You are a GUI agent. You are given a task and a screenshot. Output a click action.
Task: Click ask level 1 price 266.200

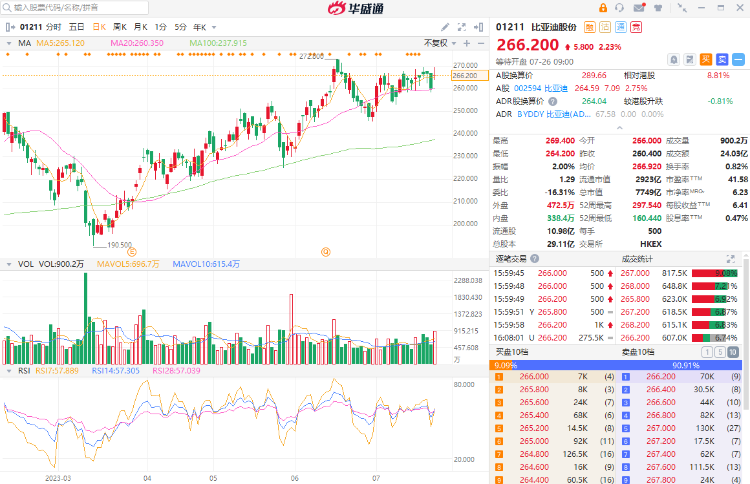(x=661, y=377)
